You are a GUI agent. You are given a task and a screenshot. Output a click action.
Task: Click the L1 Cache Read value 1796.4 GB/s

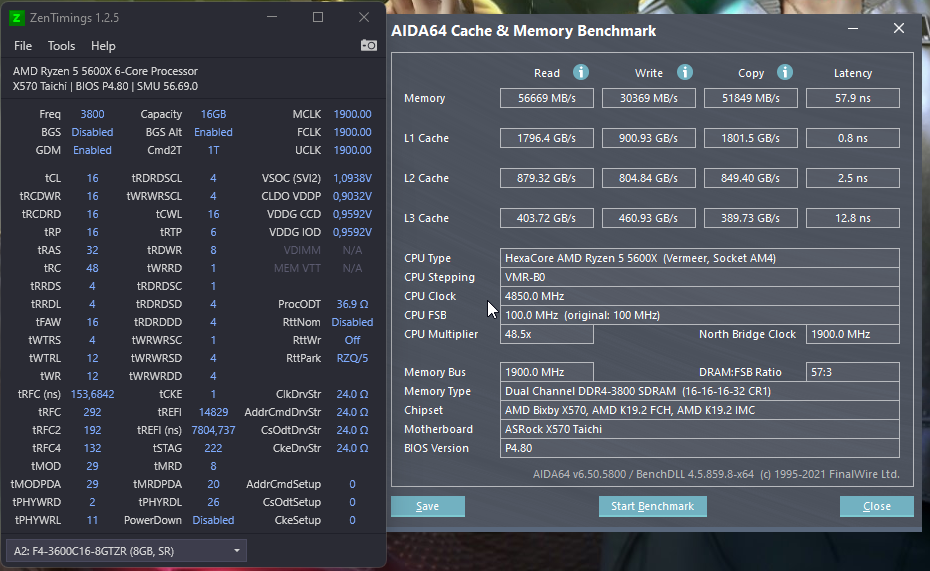click(x=547, y=138)
